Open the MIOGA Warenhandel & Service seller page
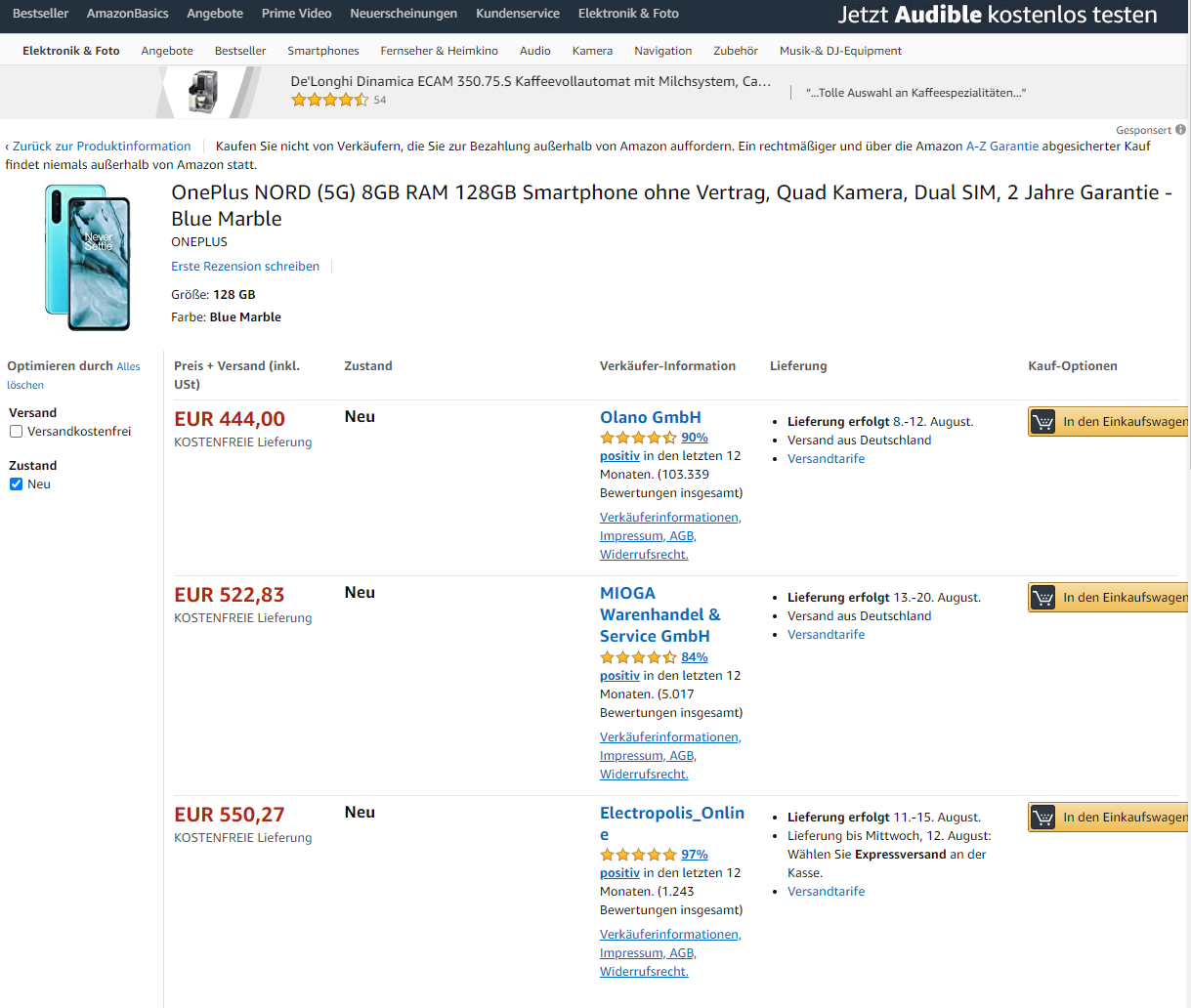This screenshot has width=1191, height=1008. click(x=660, y=614)
